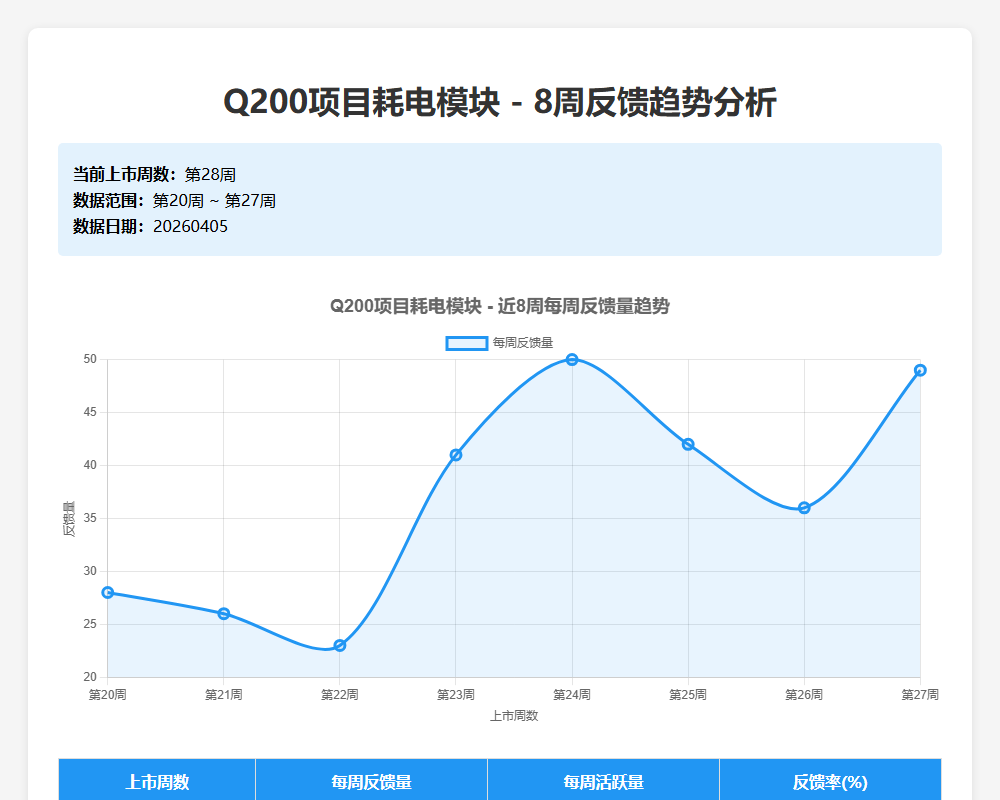Click the 每周活跃量 table column header

603,781
